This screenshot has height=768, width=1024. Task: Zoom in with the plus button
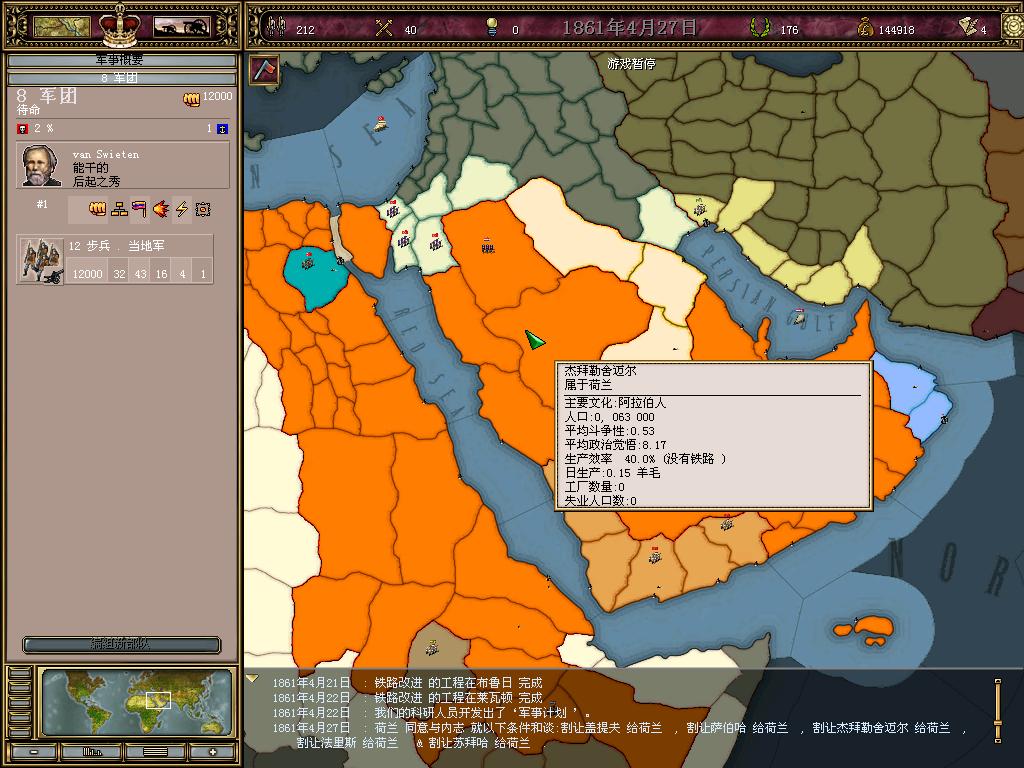pos(212,752)
